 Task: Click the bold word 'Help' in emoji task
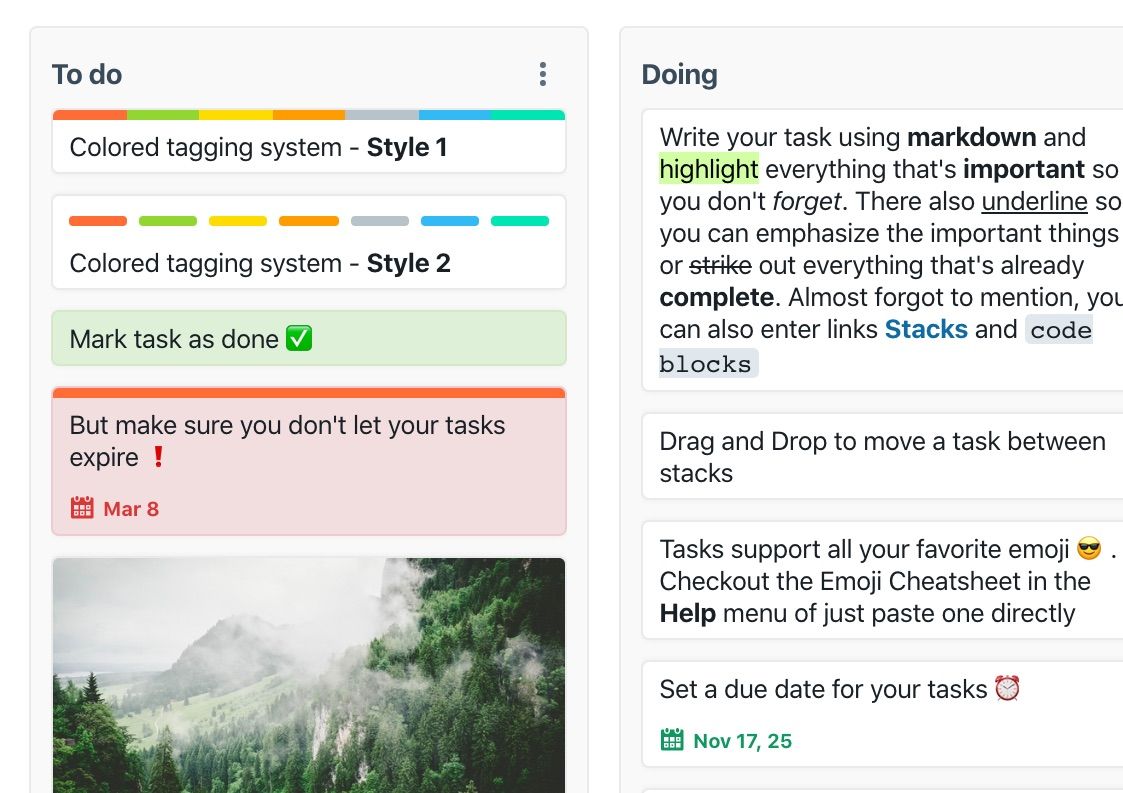(x=688, y=614)
